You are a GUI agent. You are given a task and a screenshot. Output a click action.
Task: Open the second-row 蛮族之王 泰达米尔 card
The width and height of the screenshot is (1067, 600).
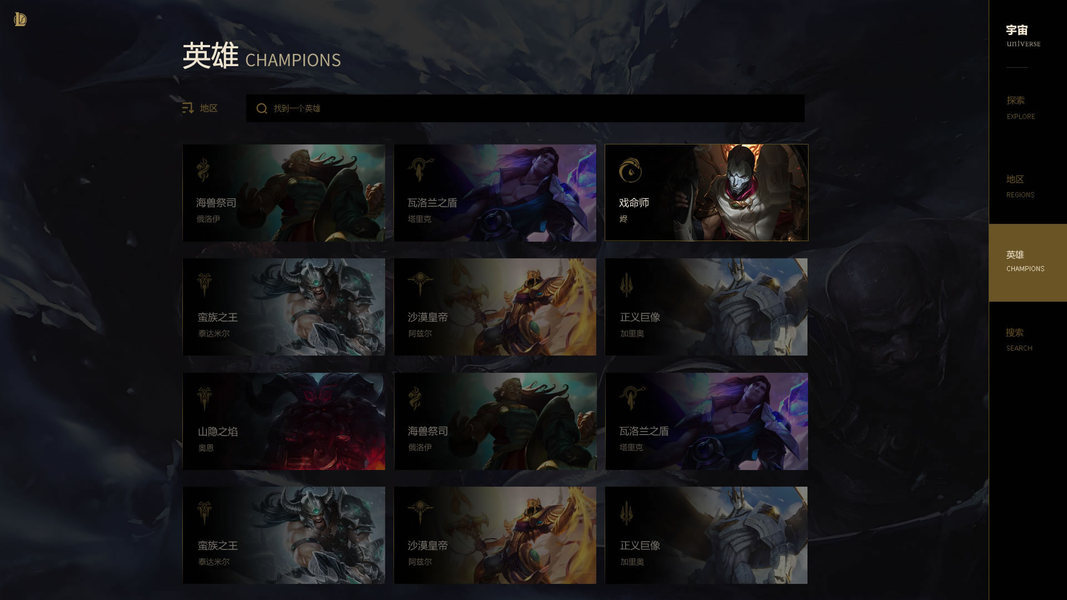[x=284, y=307]
